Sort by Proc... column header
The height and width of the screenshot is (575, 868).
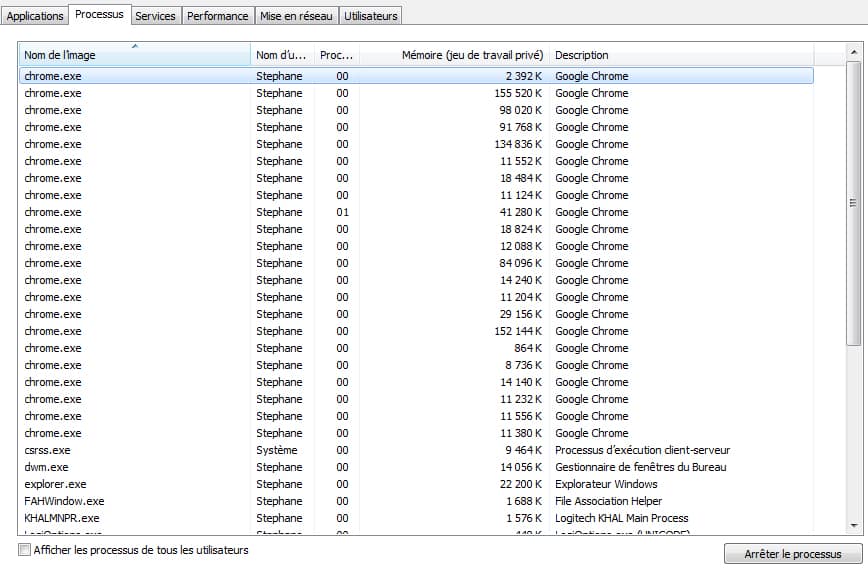tap(337, 55)
